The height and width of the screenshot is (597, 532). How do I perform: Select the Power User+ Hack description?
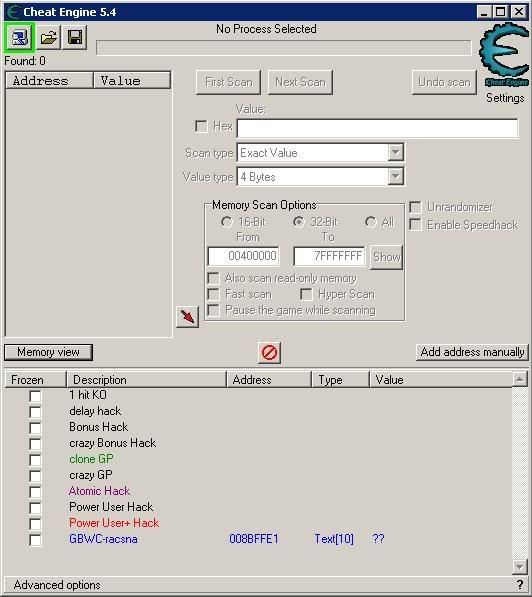coord(114,523)
